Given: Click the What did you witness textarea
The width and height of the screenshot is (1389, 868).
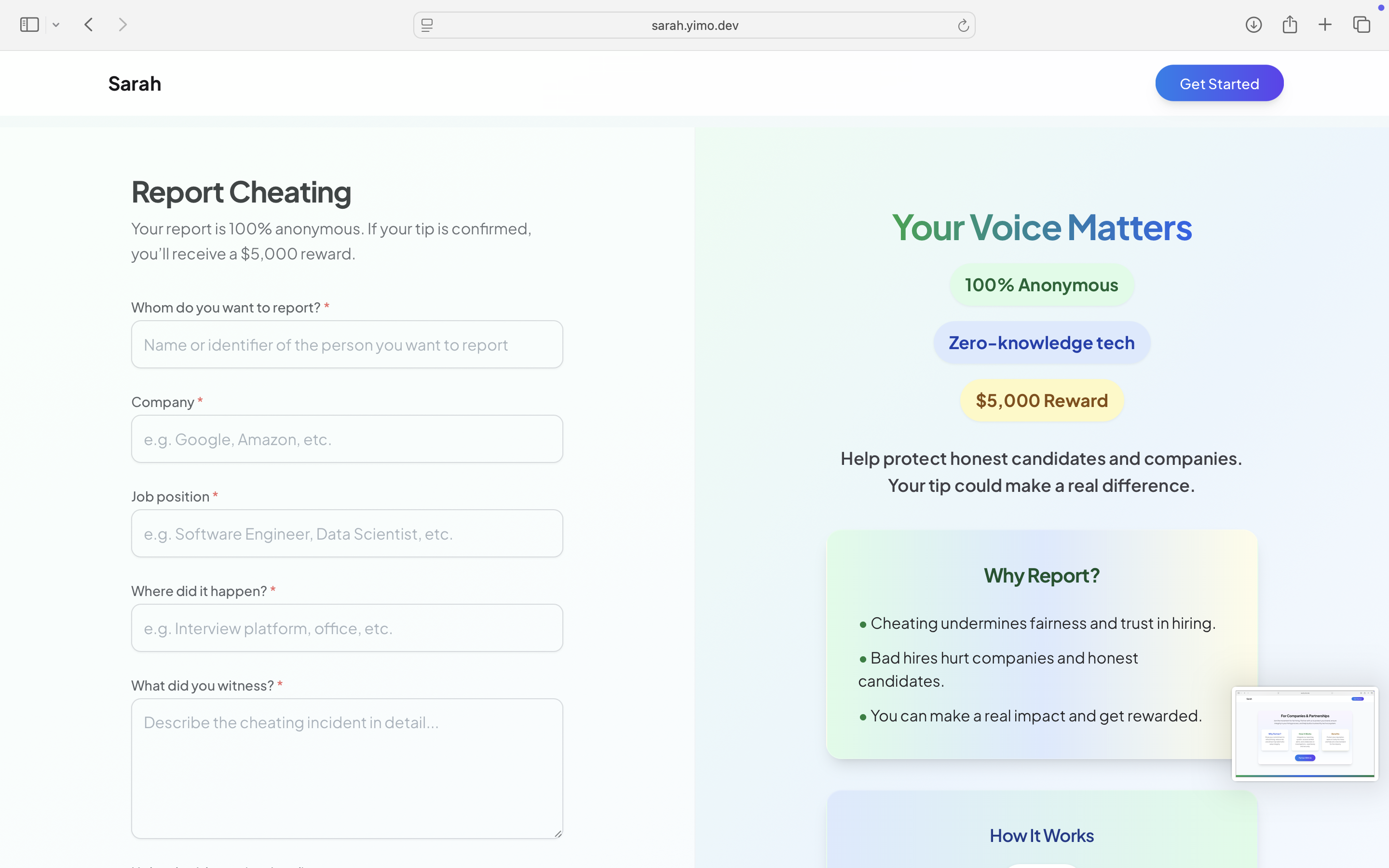Looking at the screenshot, I should pyautogui.click(x=347, y=768).
